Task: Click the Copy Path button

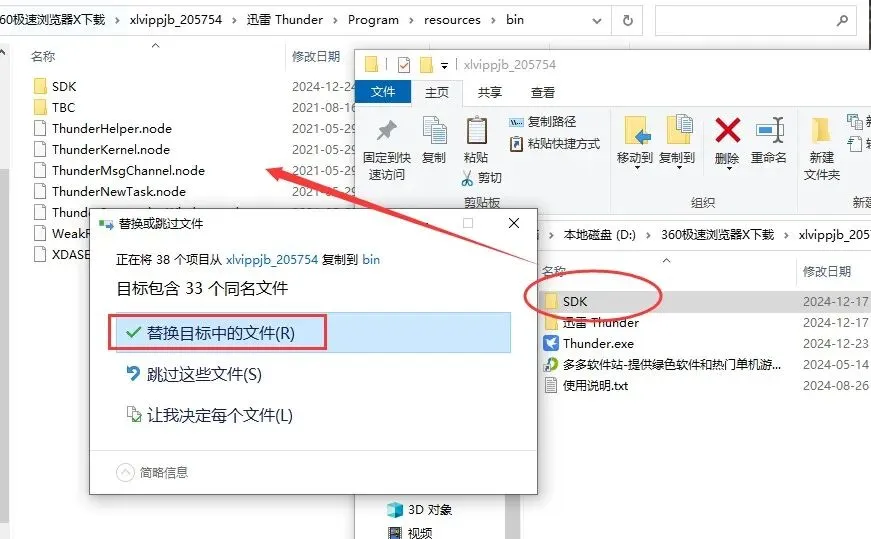Action: tap(542, 122)
